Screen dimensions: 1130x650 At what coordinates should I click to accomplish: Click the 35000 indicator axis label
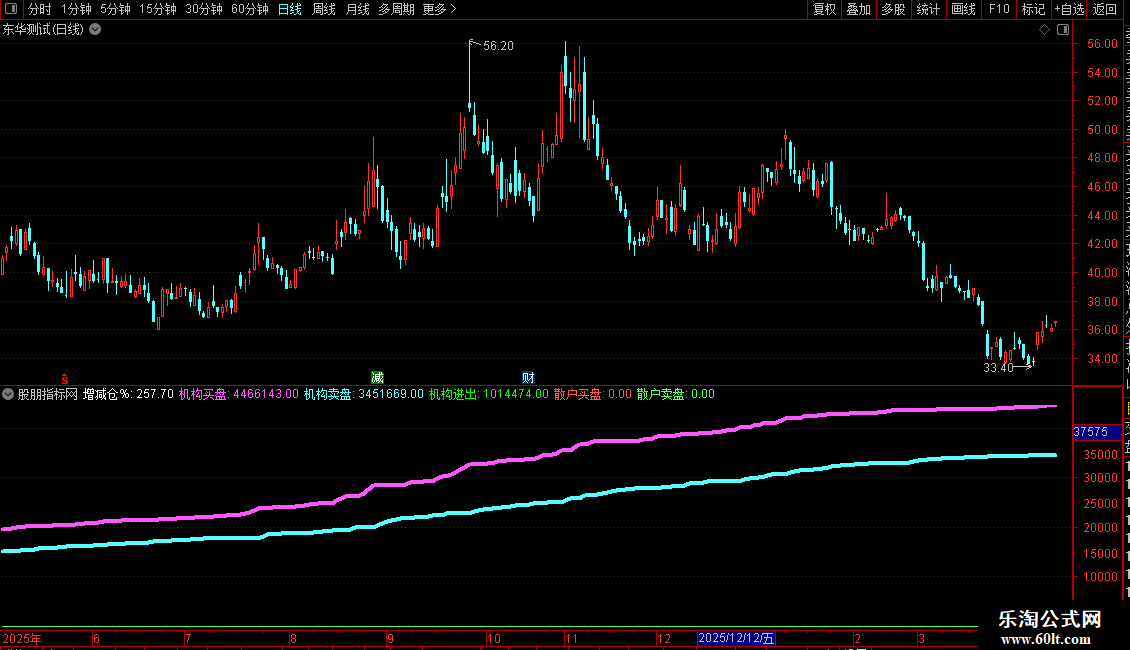(x=1100, y=455)
